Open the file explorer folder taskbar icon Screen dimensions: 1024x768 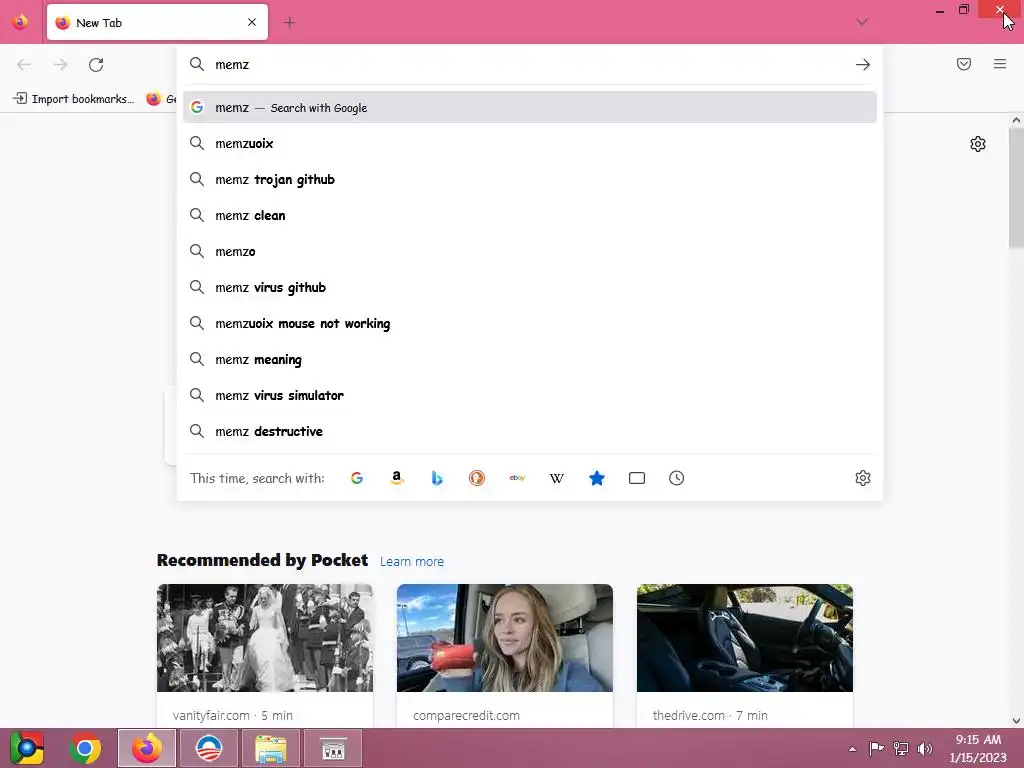click(x=270, y=748)
